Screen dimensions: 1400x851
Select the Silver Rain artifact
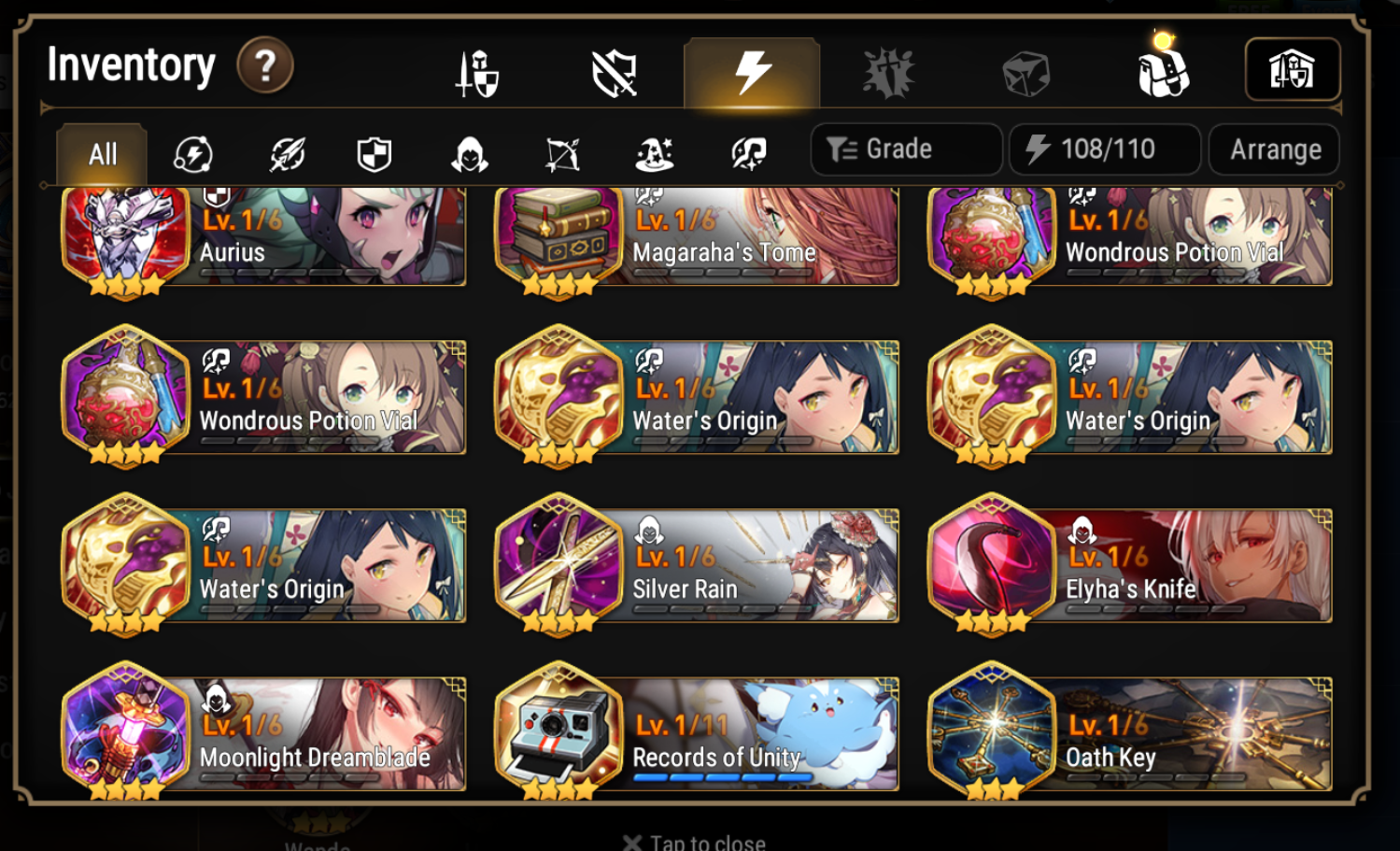(x=697, y=564)
